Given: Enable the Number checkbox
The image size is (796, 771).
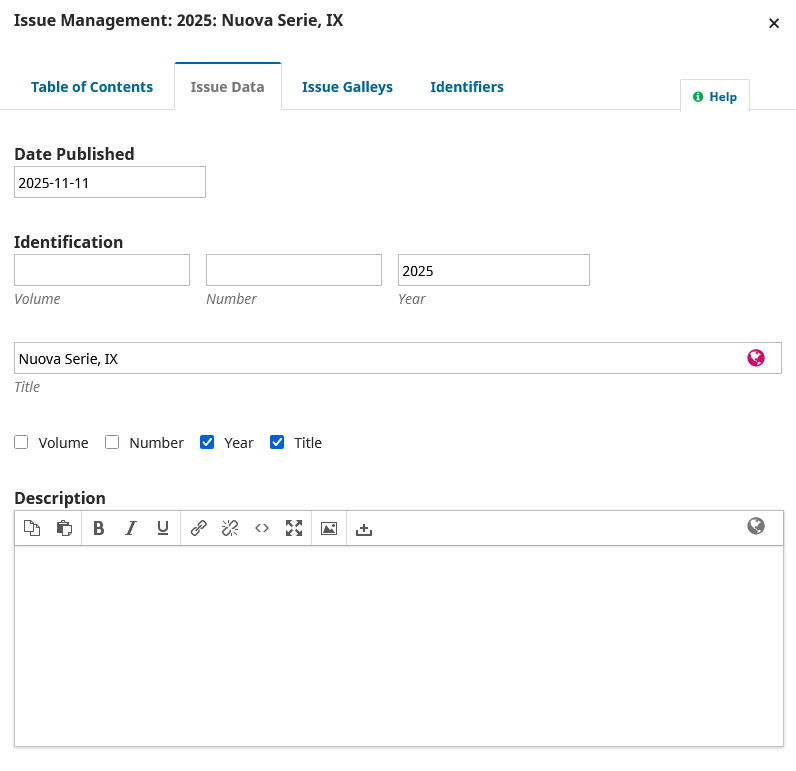Looking at the screenshot, I should pyautogui.click(x=112, y=442).
